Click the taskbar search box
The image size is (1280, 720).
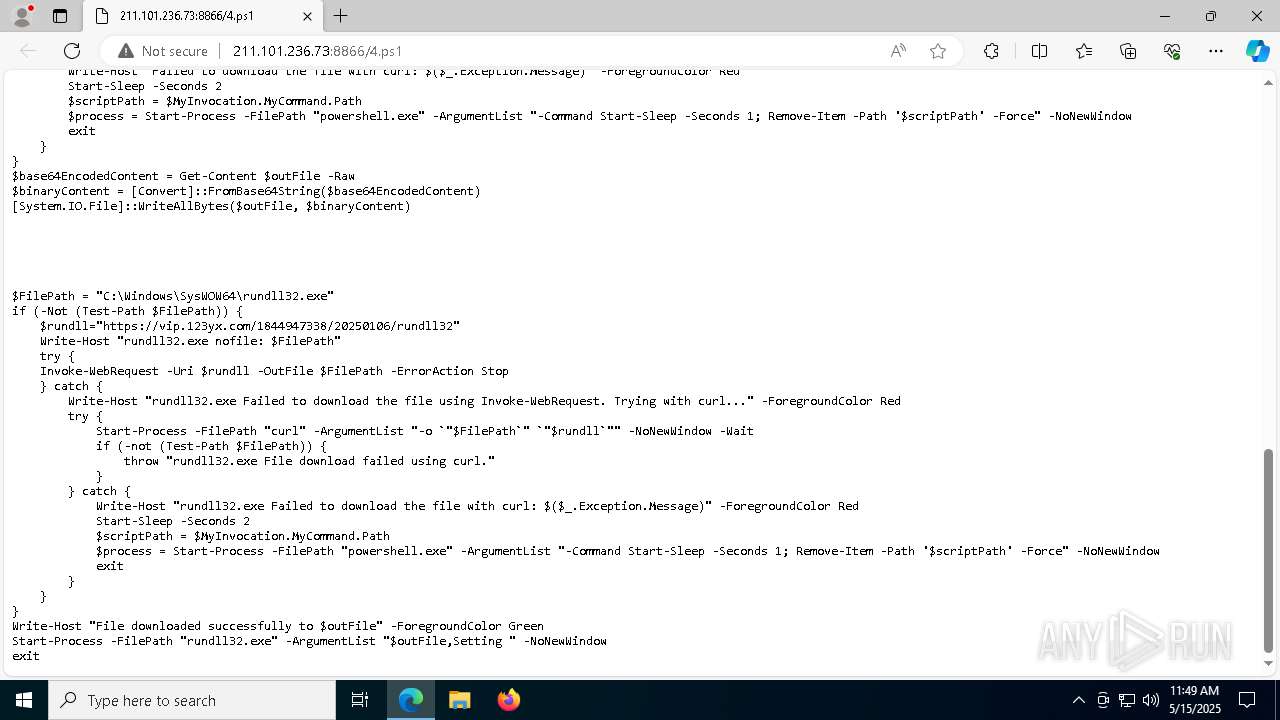[192, 700]
